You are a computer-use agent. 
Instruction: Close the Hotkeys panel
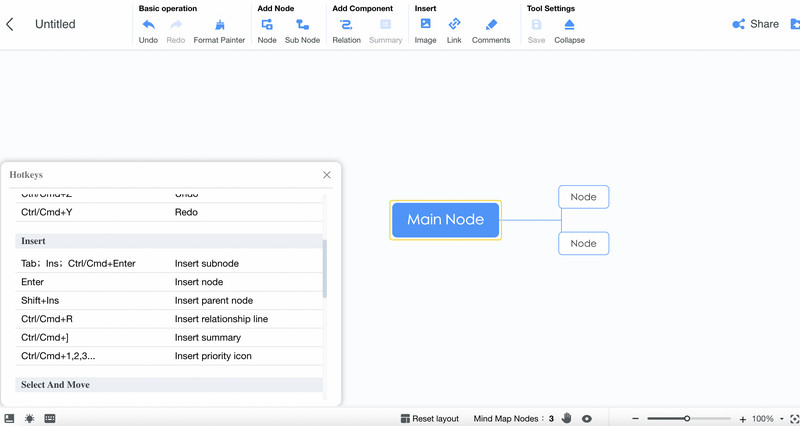point(327,175)
